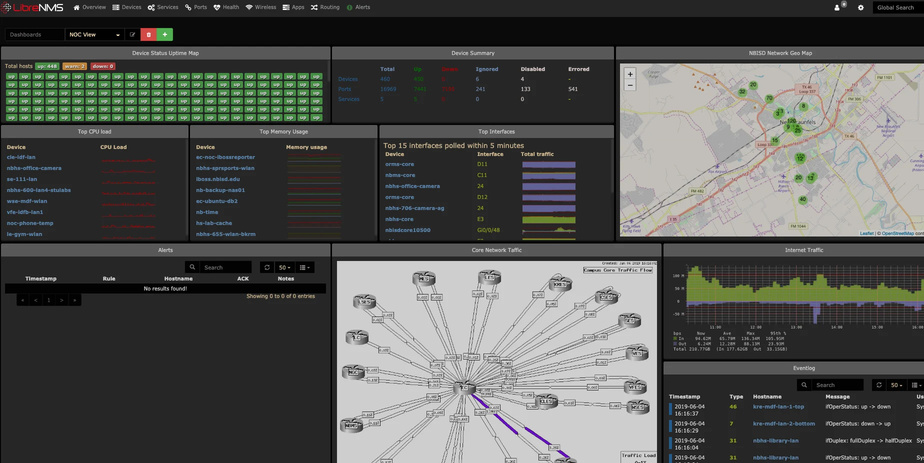The width and height of the screenshot is (924, 463).
Task: Open the Health menu
Action: point(226,8)
